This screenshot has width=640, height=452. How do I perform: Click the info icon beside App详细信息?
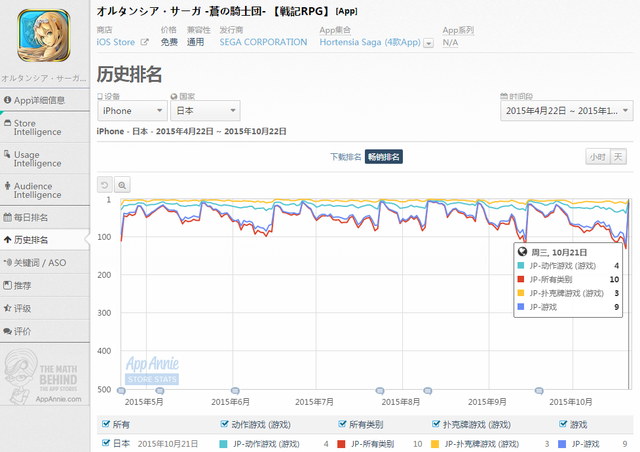point(7,100)
